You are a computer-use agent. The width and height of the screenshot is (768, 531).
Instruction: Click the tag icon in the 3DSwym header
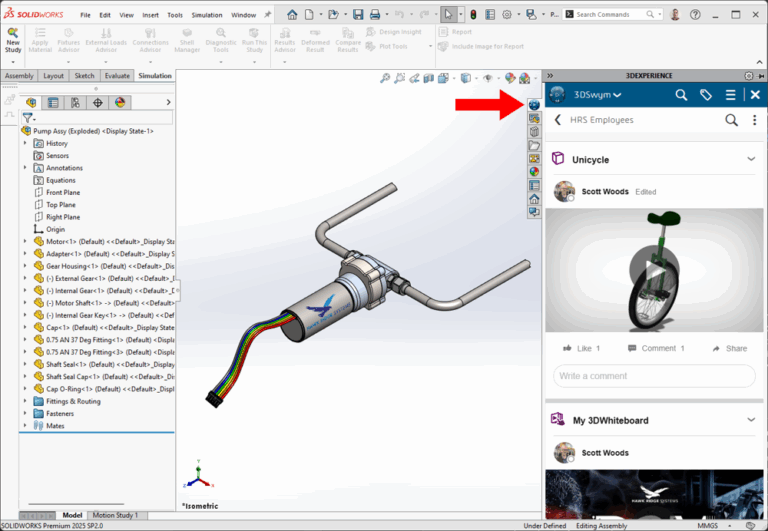point(706,95)
